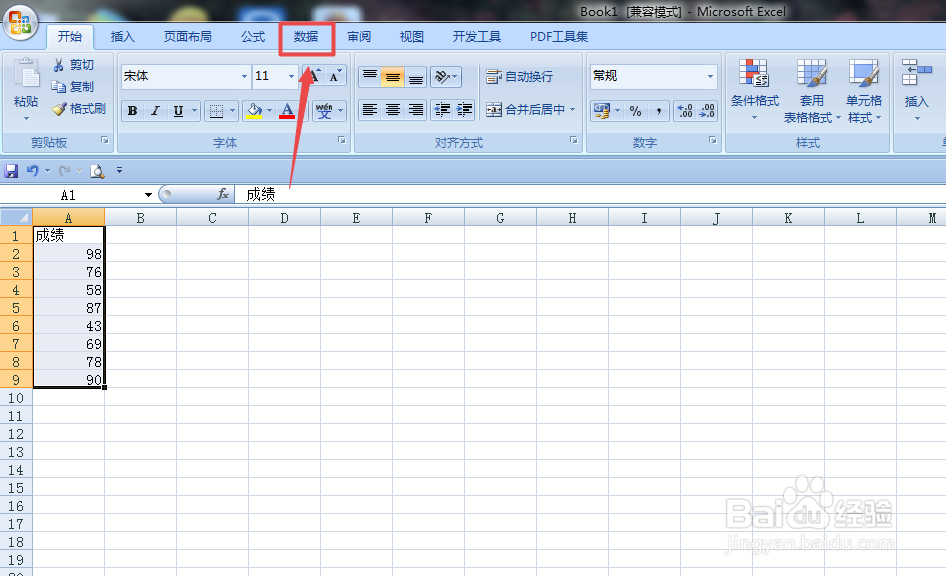Undo the last action

(33, 171)
